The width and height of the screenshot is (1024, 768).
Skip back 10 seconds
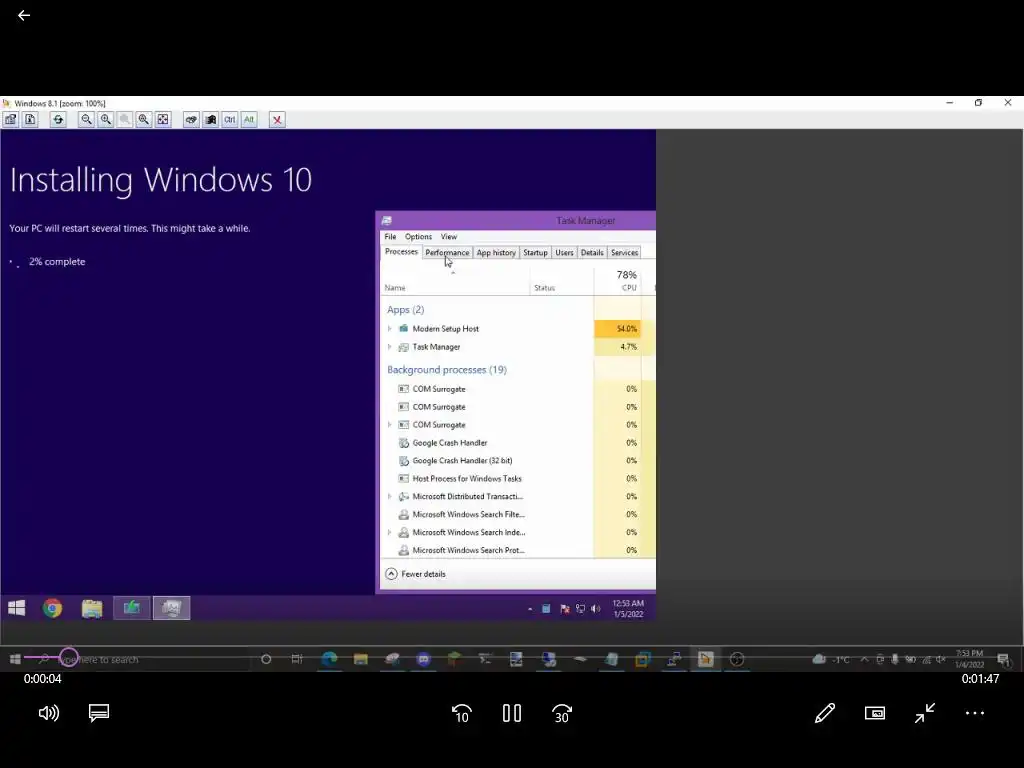(x=462, y=714)
